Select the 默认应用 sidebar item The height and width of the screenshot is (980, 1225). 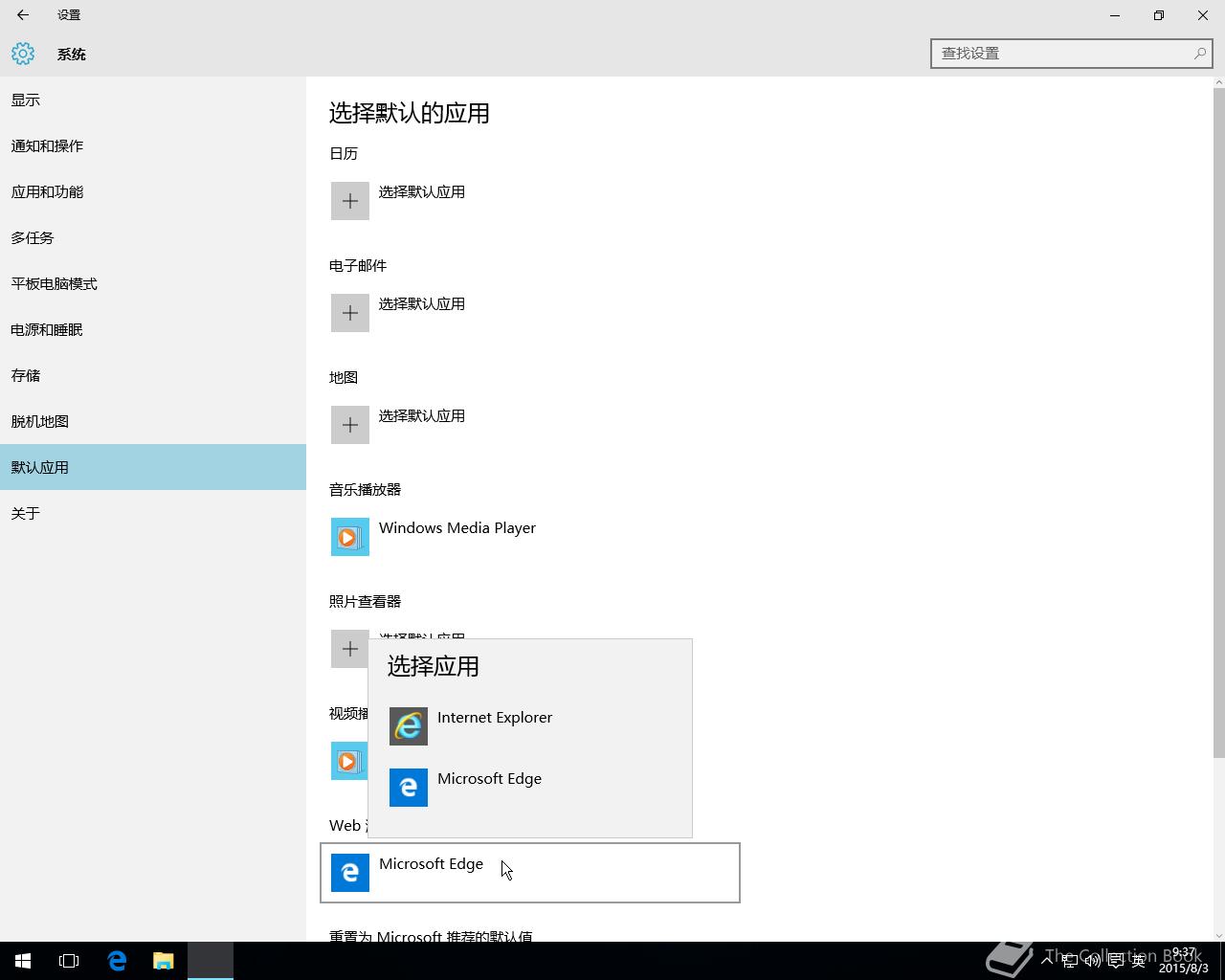pos(153,467)
